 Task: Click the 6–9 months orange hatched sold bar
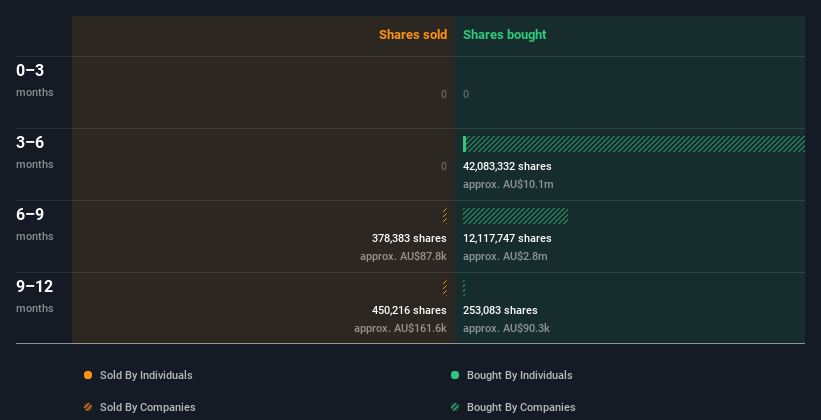[445, 216]
